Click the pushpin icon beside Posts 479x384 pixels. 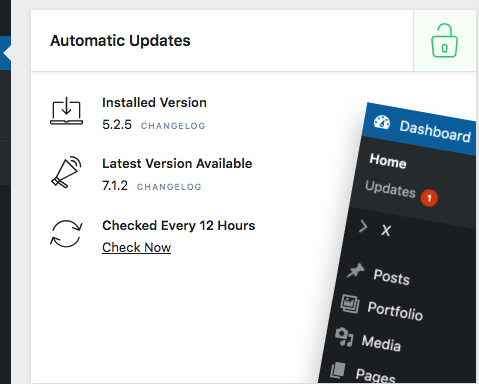(x=355, y=271)
